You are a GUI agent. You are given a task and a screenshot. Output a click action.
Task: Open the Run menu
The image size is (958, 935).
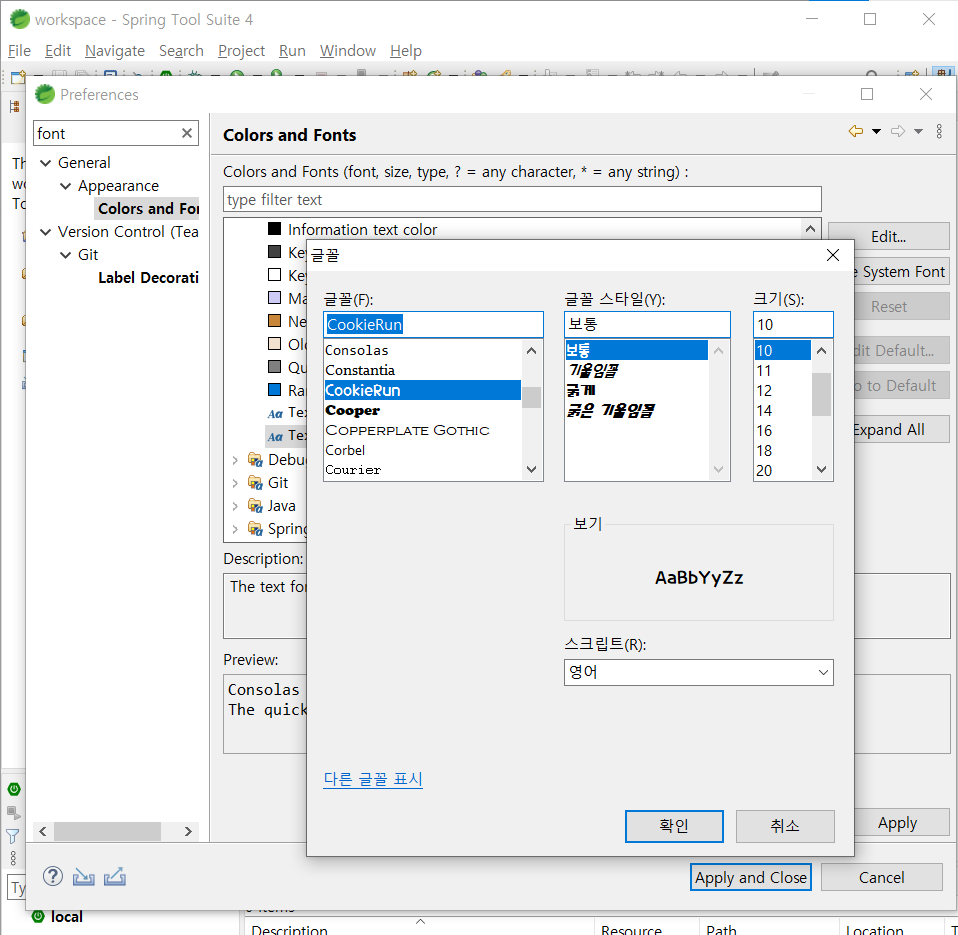[292, 51]
